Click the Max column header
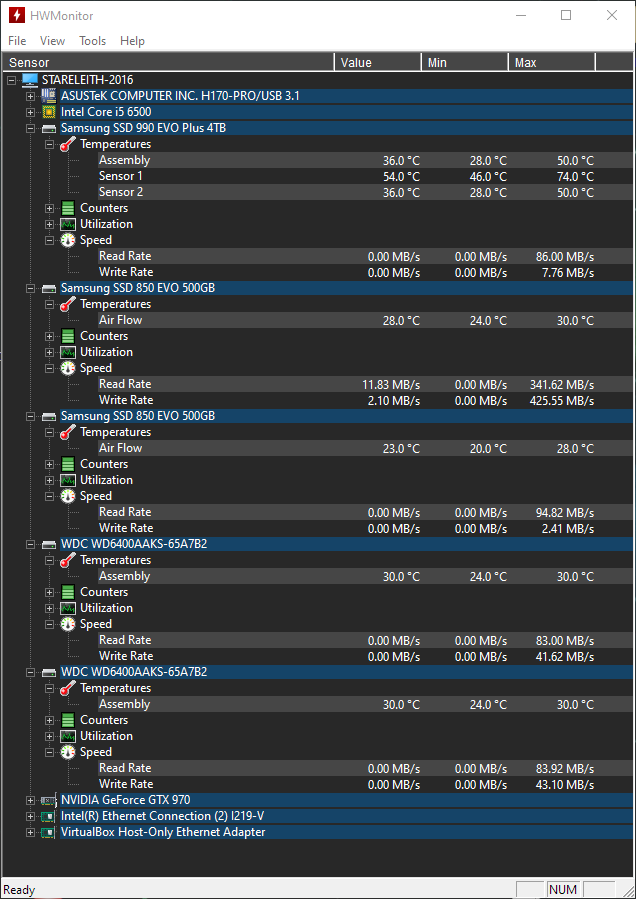The width and height of the screenshot is (636, 899). 552,62
